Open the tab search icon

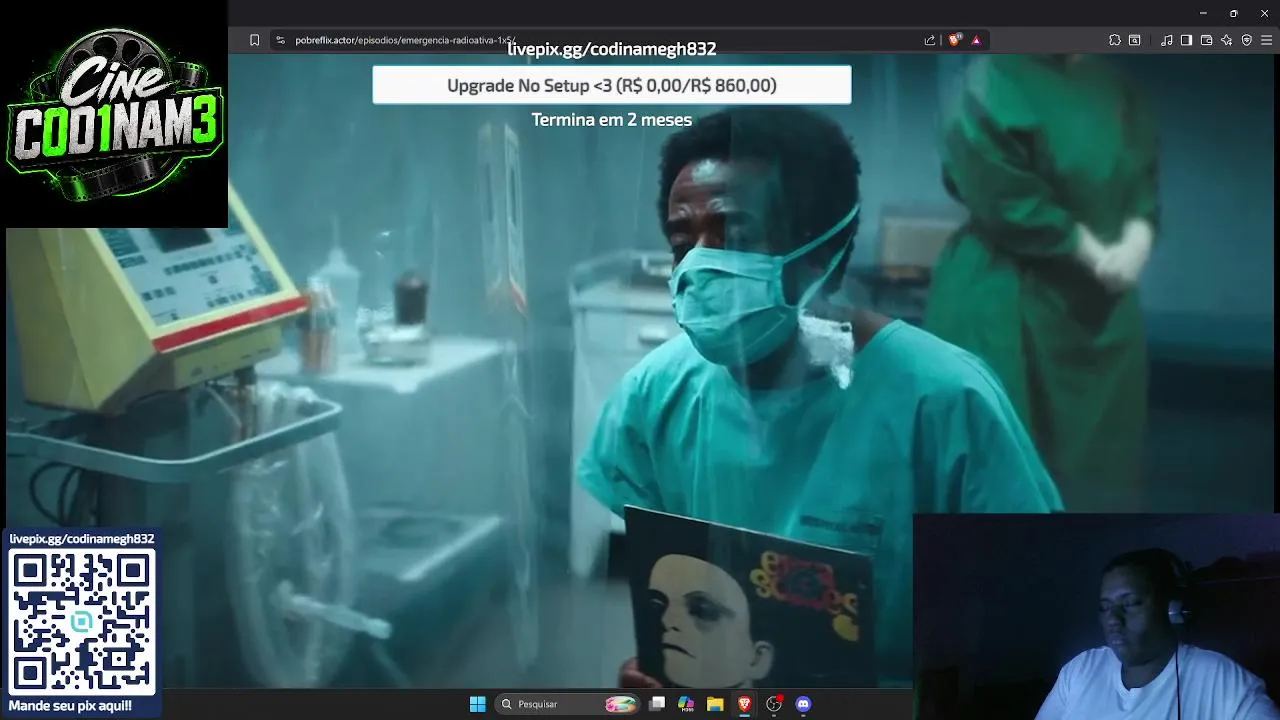click(x=1135, y=40)
